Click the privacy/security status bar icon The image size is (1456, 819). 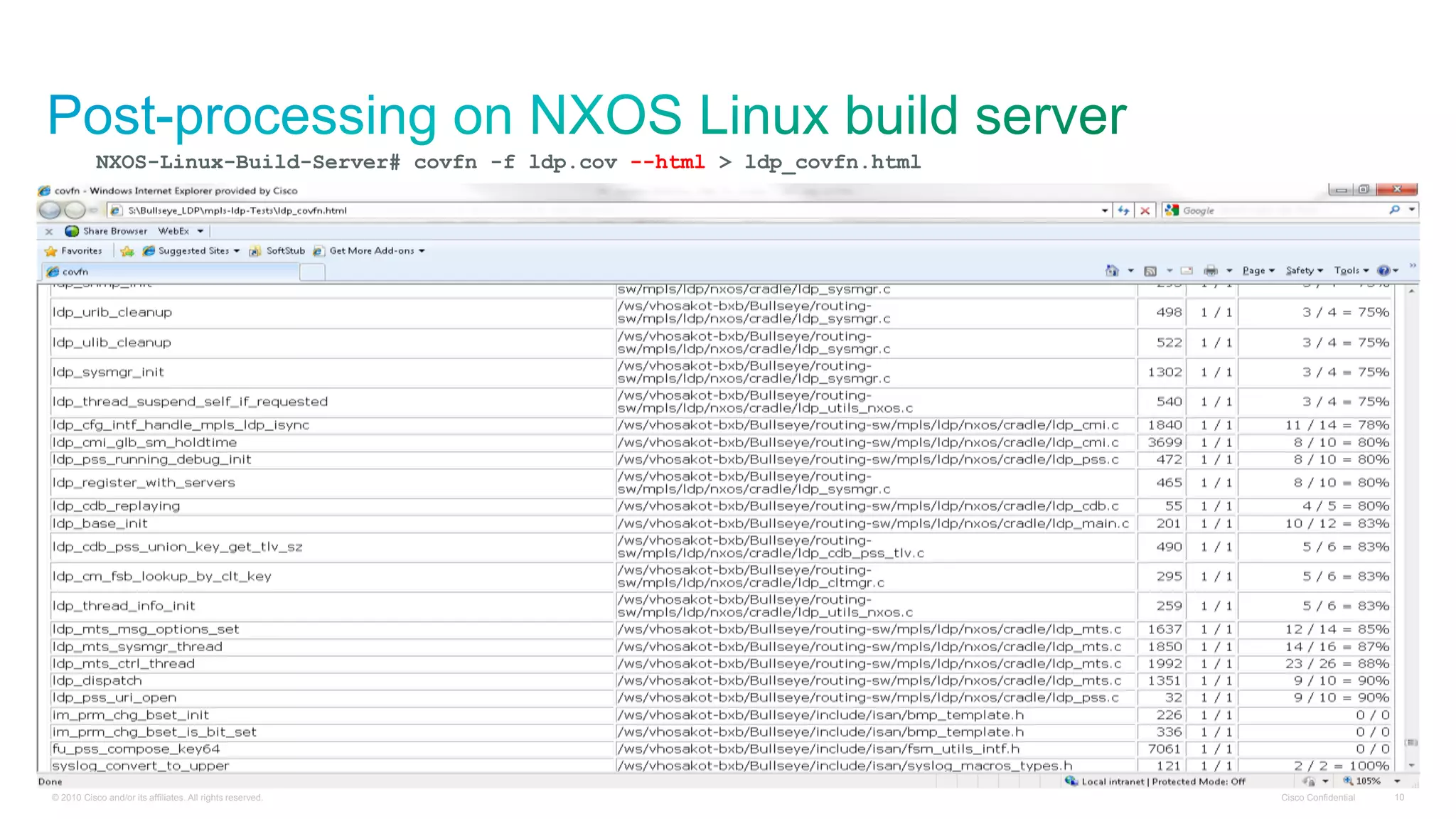pos(1308,781)
